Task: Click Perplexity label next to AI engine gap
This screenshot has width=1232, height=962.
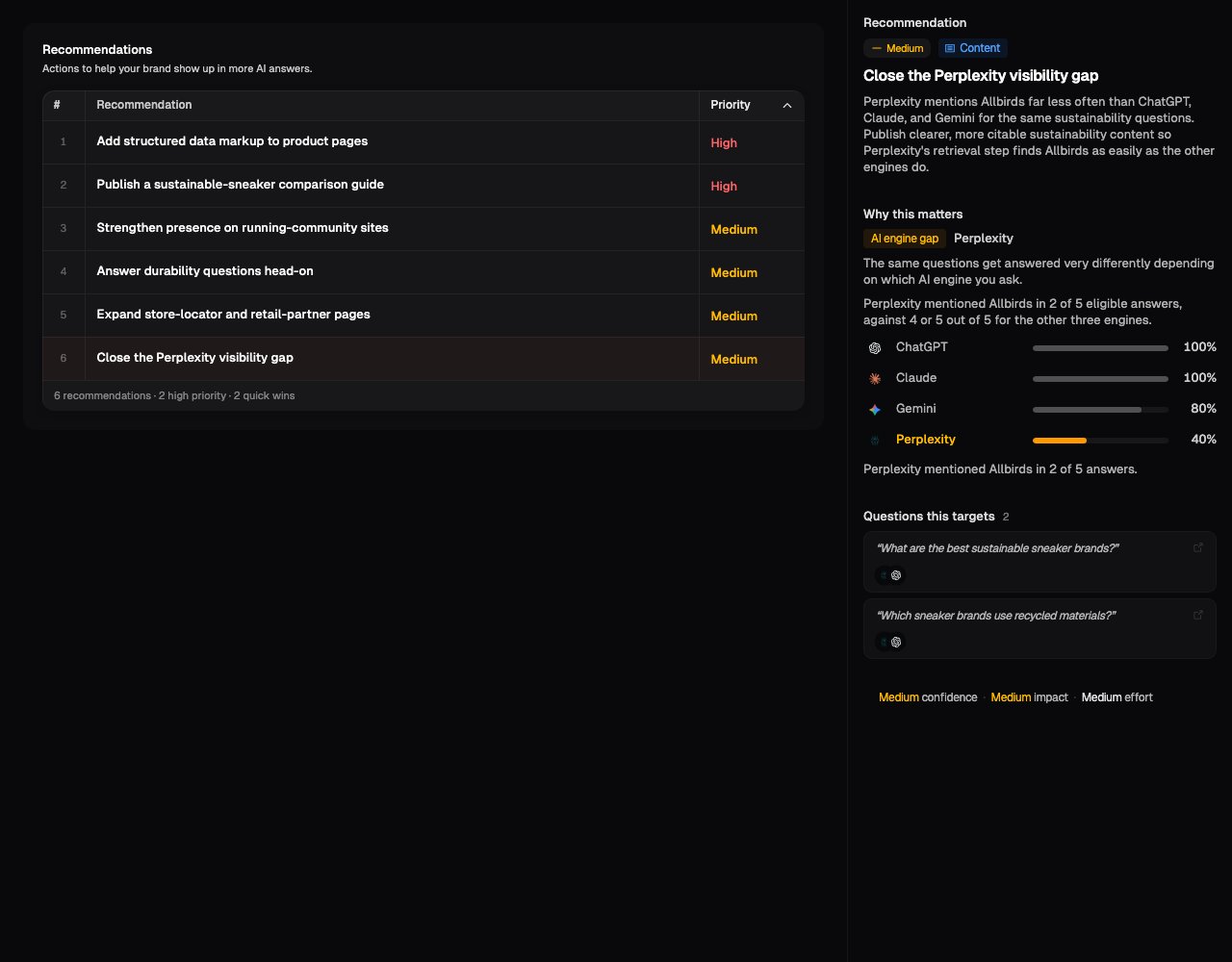Action: tap(984, 239)
